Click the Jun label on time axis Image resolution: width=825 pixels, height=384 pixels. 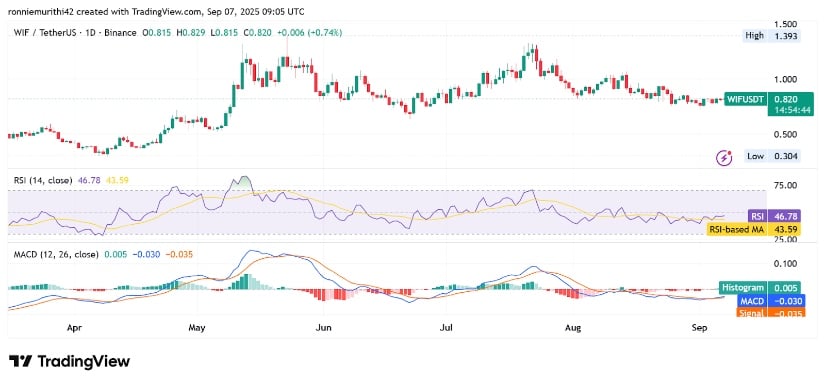(x=324, y=328)
